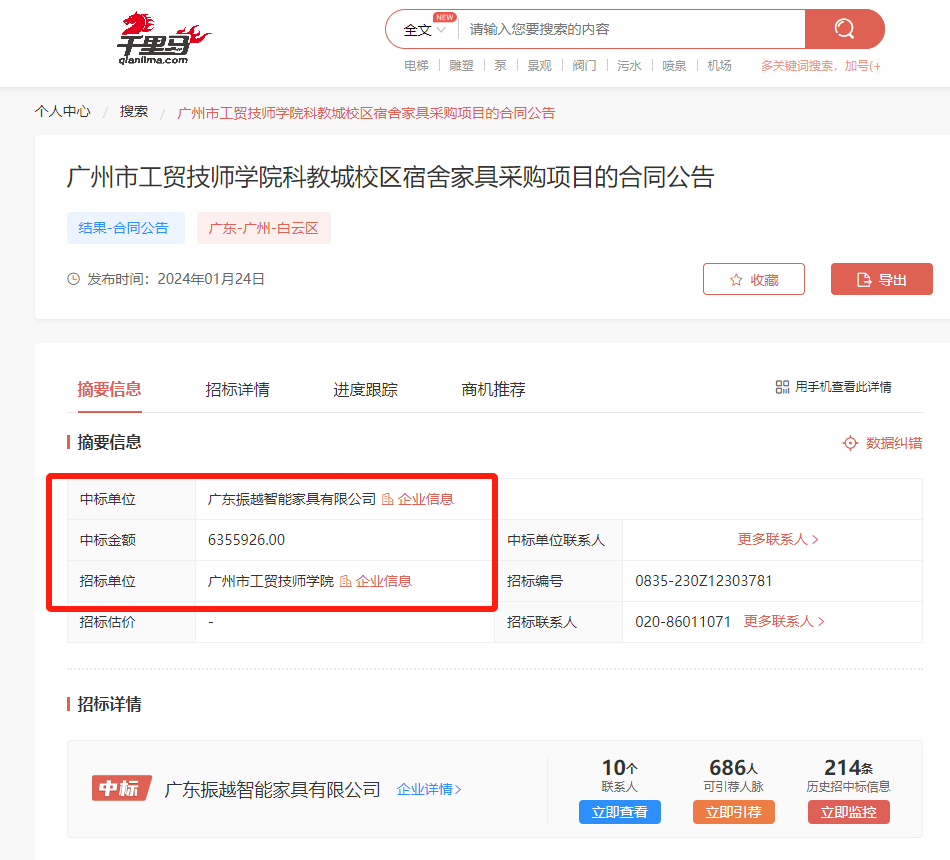Click the 景观 hot keyword

coord(539,65)
